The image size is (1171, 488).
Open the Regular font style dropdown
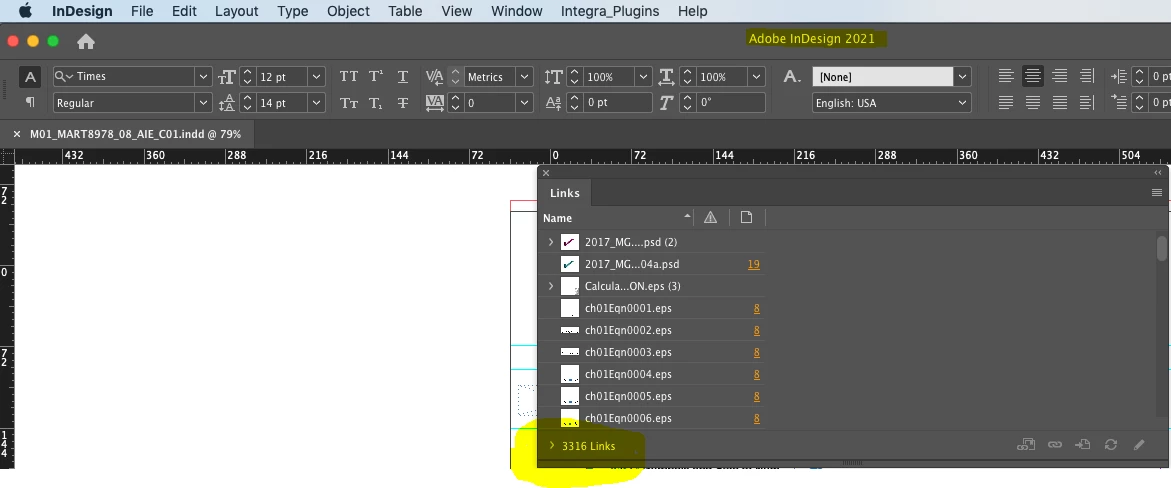coord(203,102)
